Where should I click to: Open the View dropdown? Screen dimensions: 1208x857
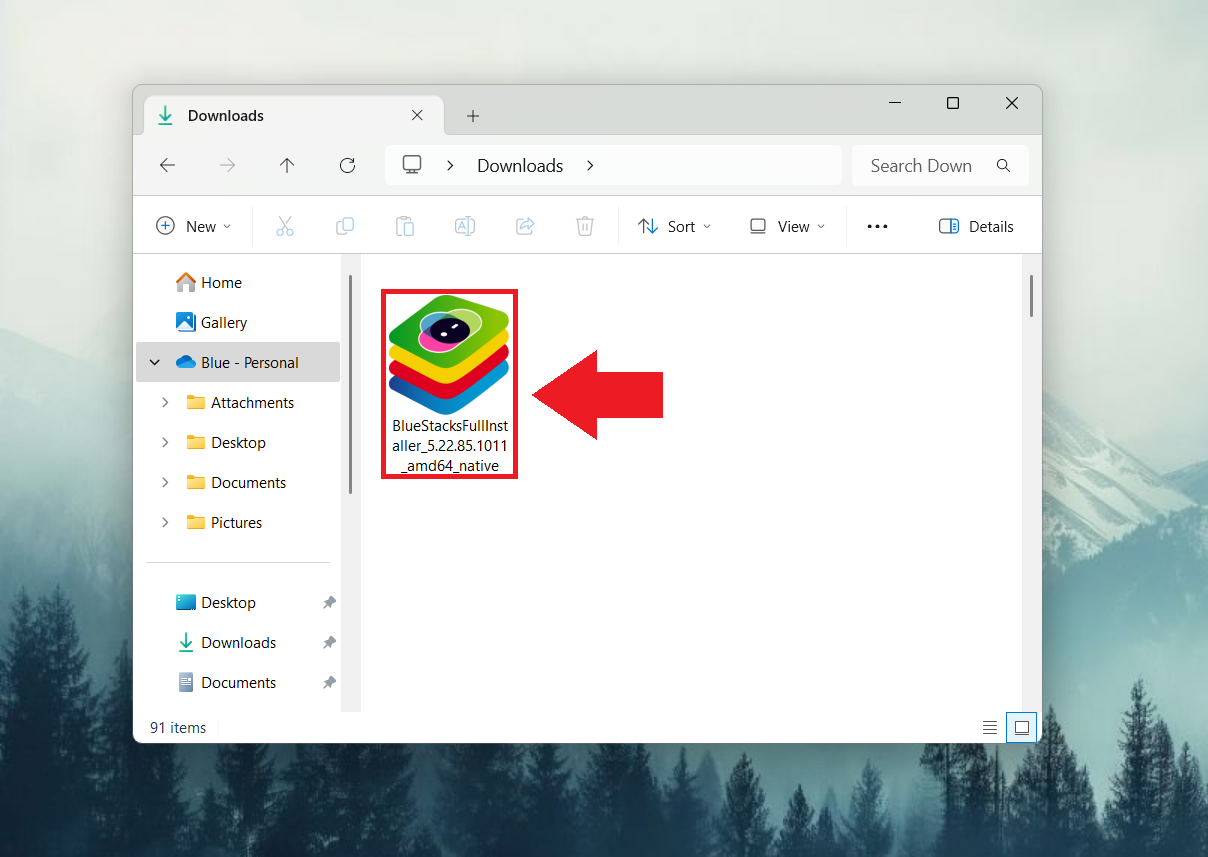(786, 226)
